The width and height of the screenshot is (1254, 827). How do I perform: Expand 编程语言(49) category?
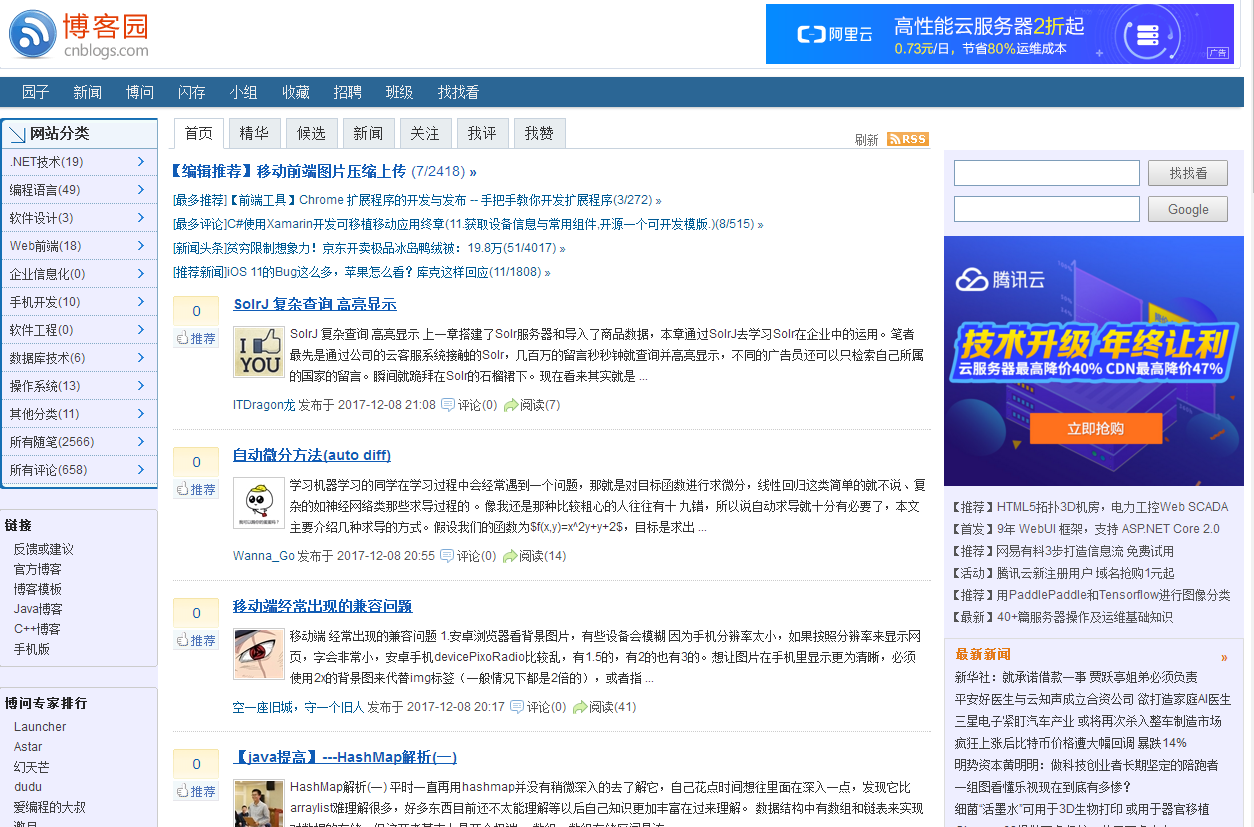point(79,190)
